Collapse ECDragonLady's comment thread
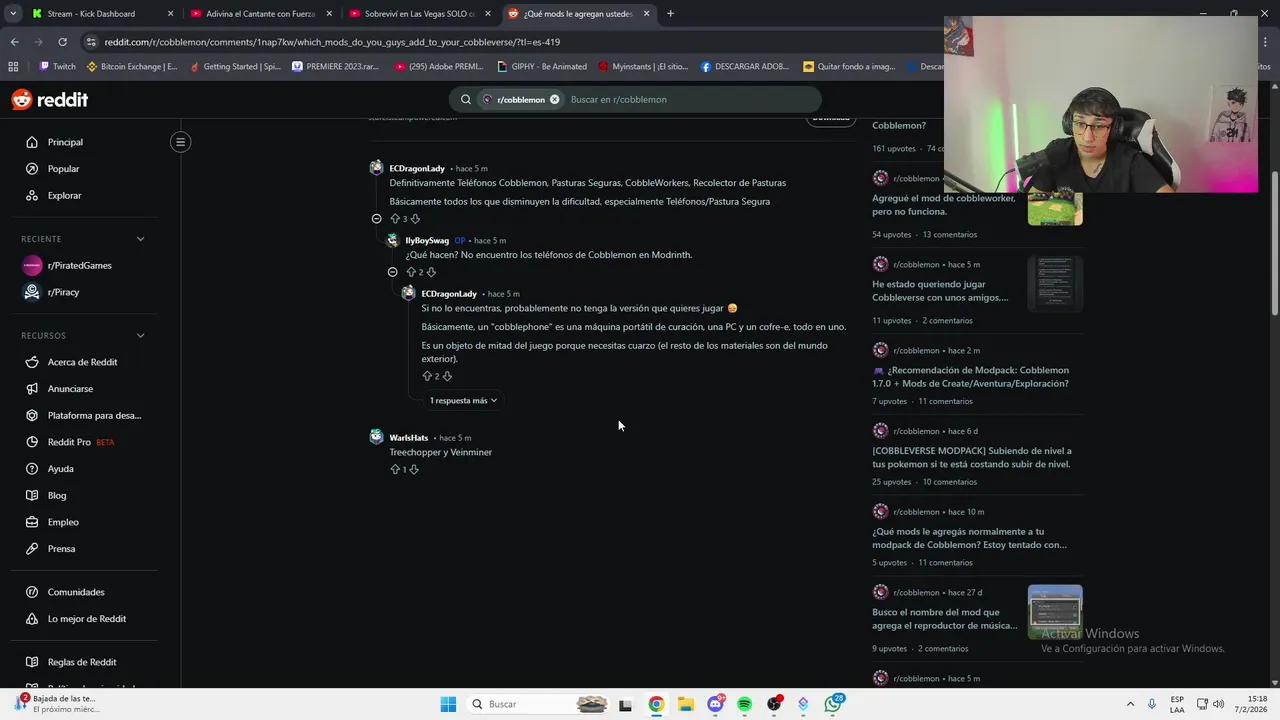The width and height of the screenshot is (1280, 720). coord(377,219)
